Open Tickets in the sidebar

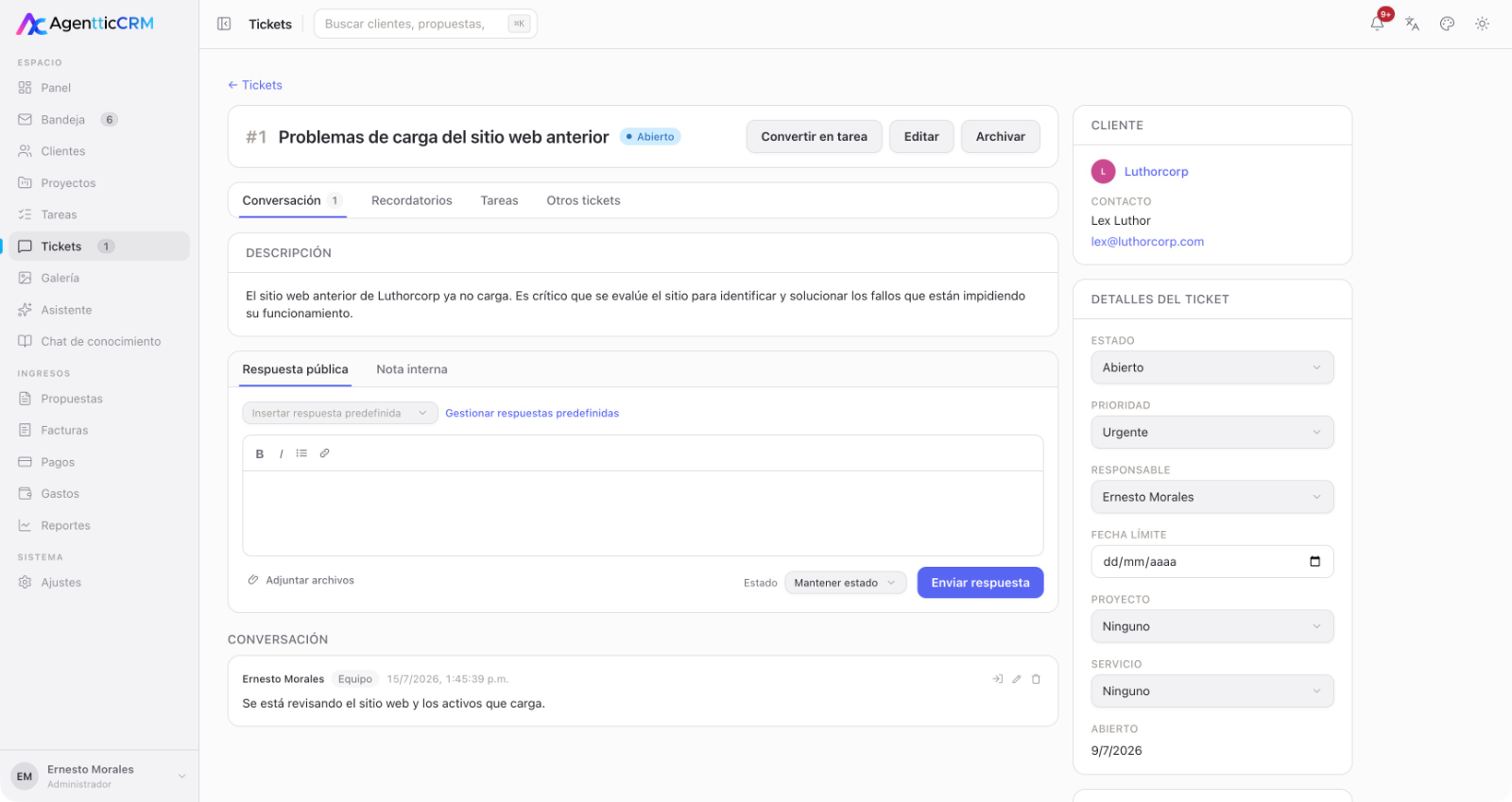pos(99,247)
